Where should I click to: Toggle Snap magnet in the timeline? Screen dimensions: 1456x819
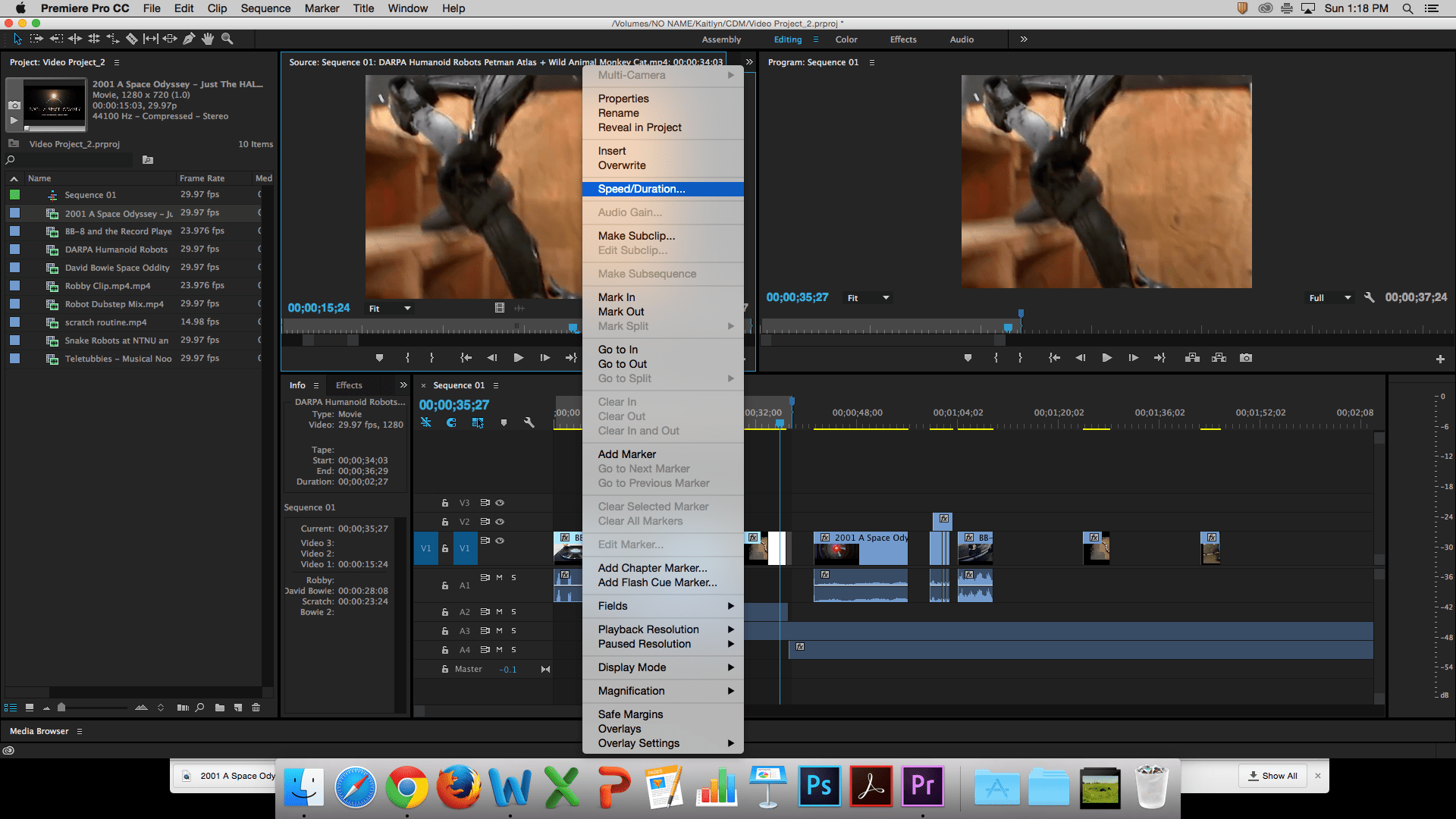[451, 423]
